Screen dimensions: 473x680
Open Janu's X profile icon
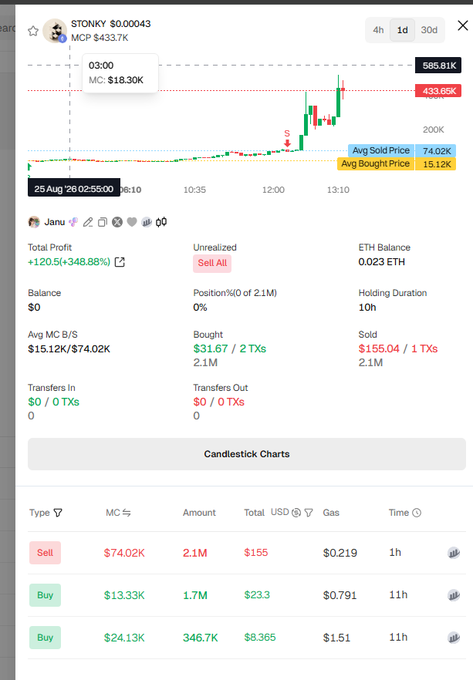pos(117,222)
